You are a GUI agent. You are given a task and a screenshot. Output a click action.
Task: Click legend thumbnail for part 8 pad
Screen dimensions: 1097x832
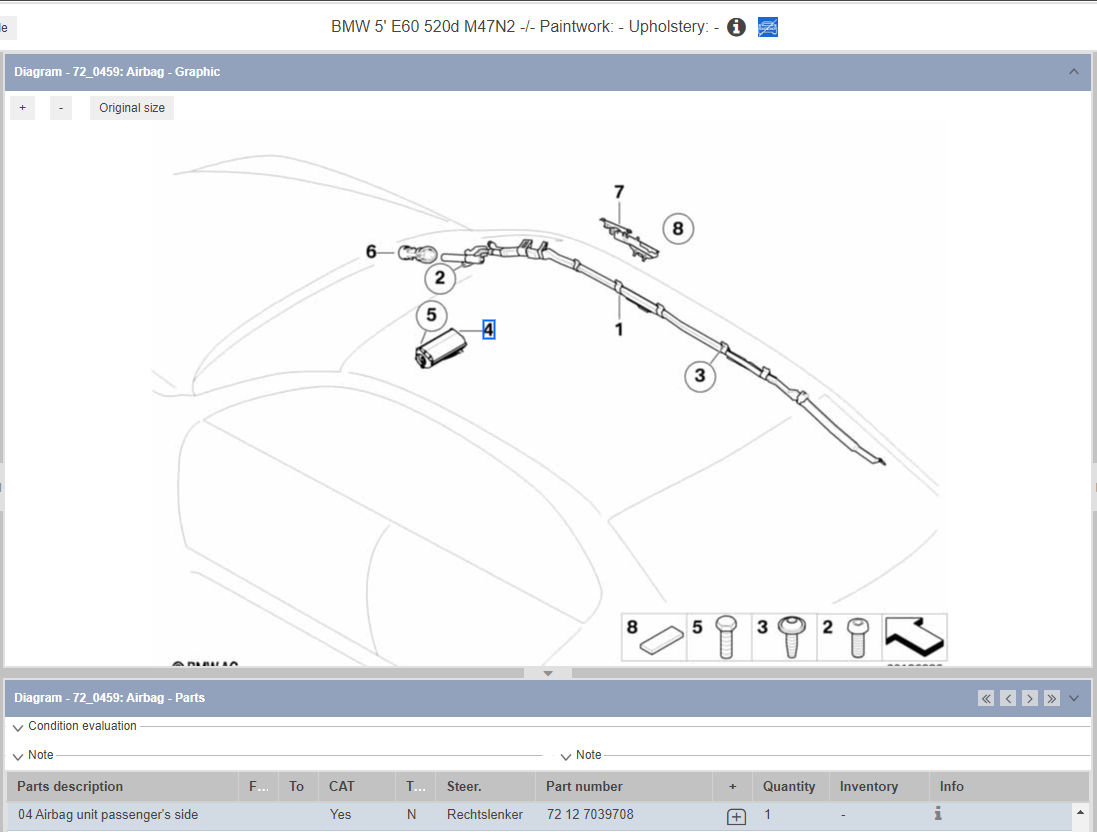click(x=654, y=637)
